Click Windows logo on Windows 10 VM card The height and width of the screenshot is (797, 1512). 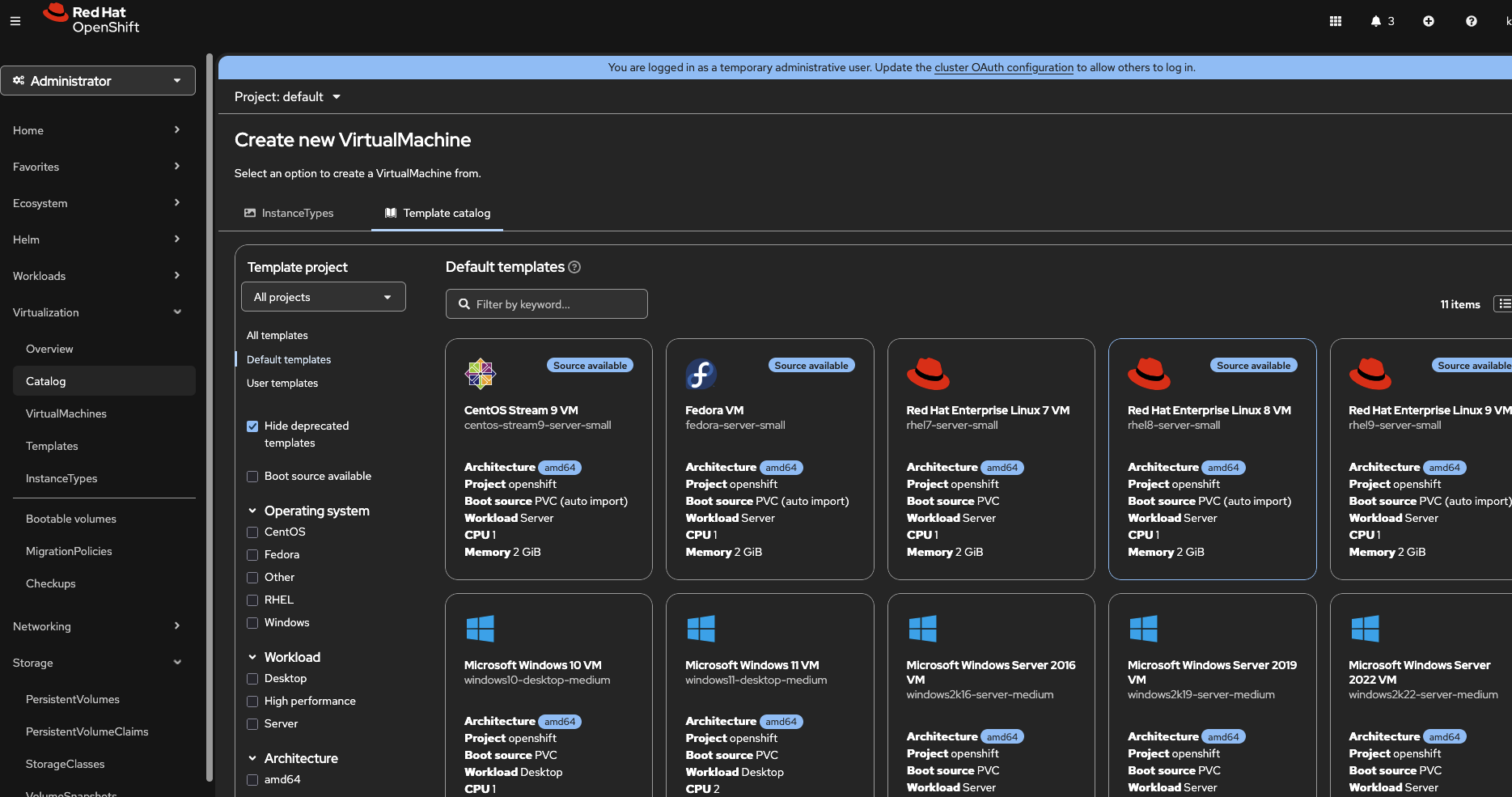click(x=480, y=629)
